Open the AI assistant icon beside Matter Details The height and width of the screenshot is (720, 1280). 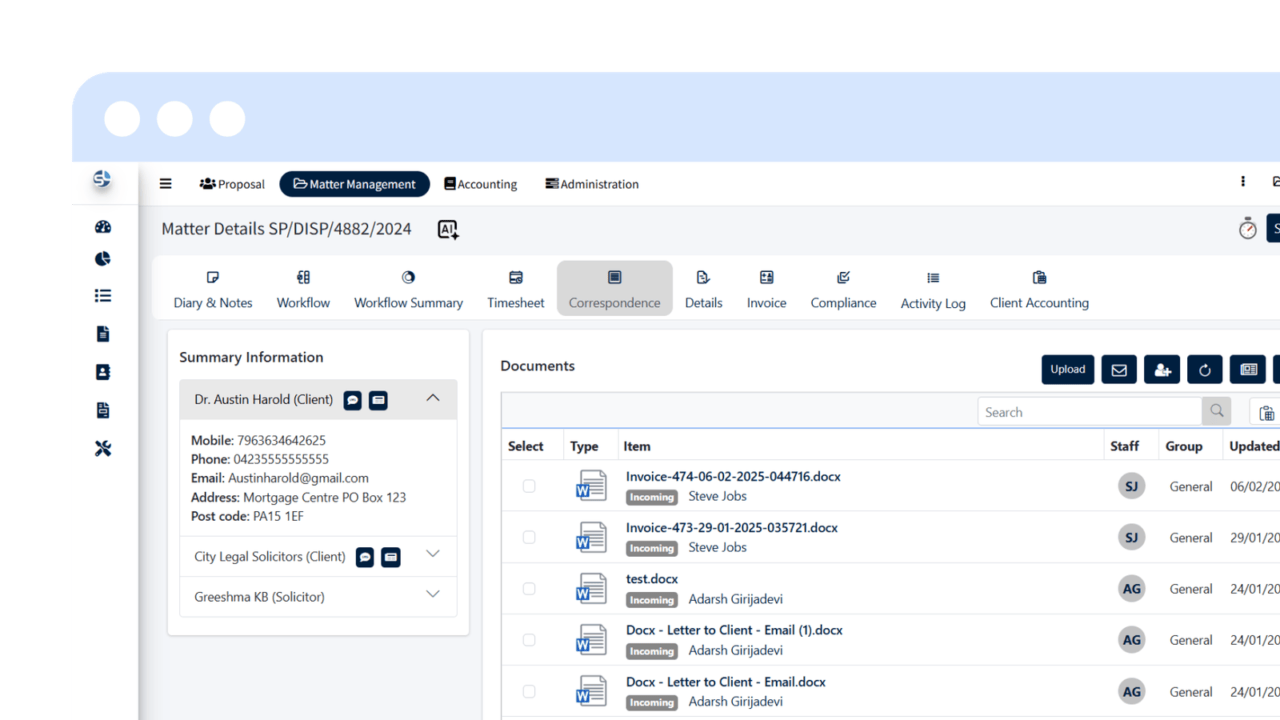click(447, 229)
